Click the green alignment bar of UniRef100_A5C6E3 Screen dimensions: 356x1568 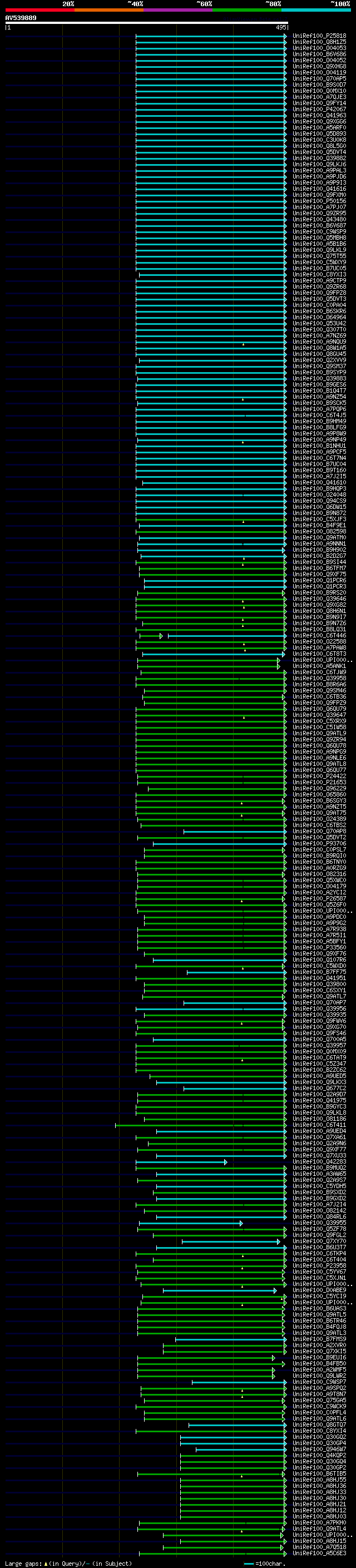212,1554
